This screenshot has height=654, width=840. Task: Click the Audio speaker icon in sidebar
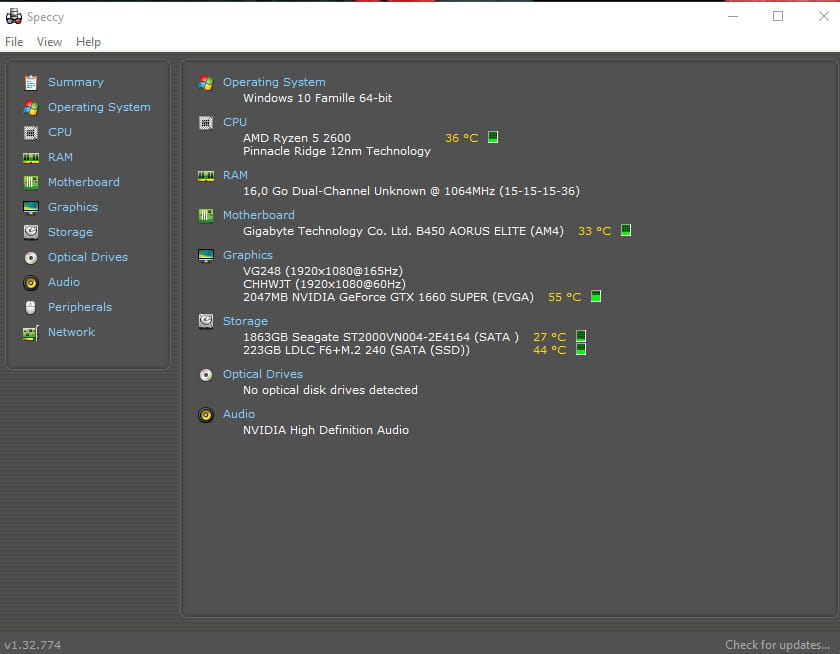(30, 282)
